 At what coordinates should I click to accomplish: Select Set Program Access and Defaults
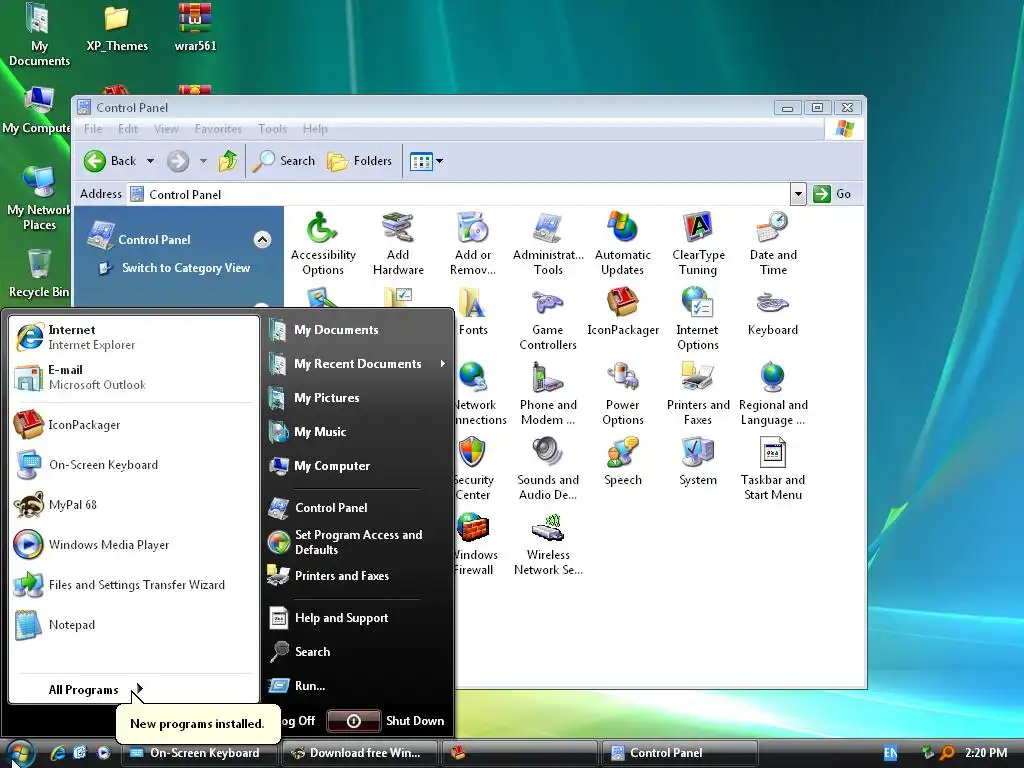click(359, 542)
